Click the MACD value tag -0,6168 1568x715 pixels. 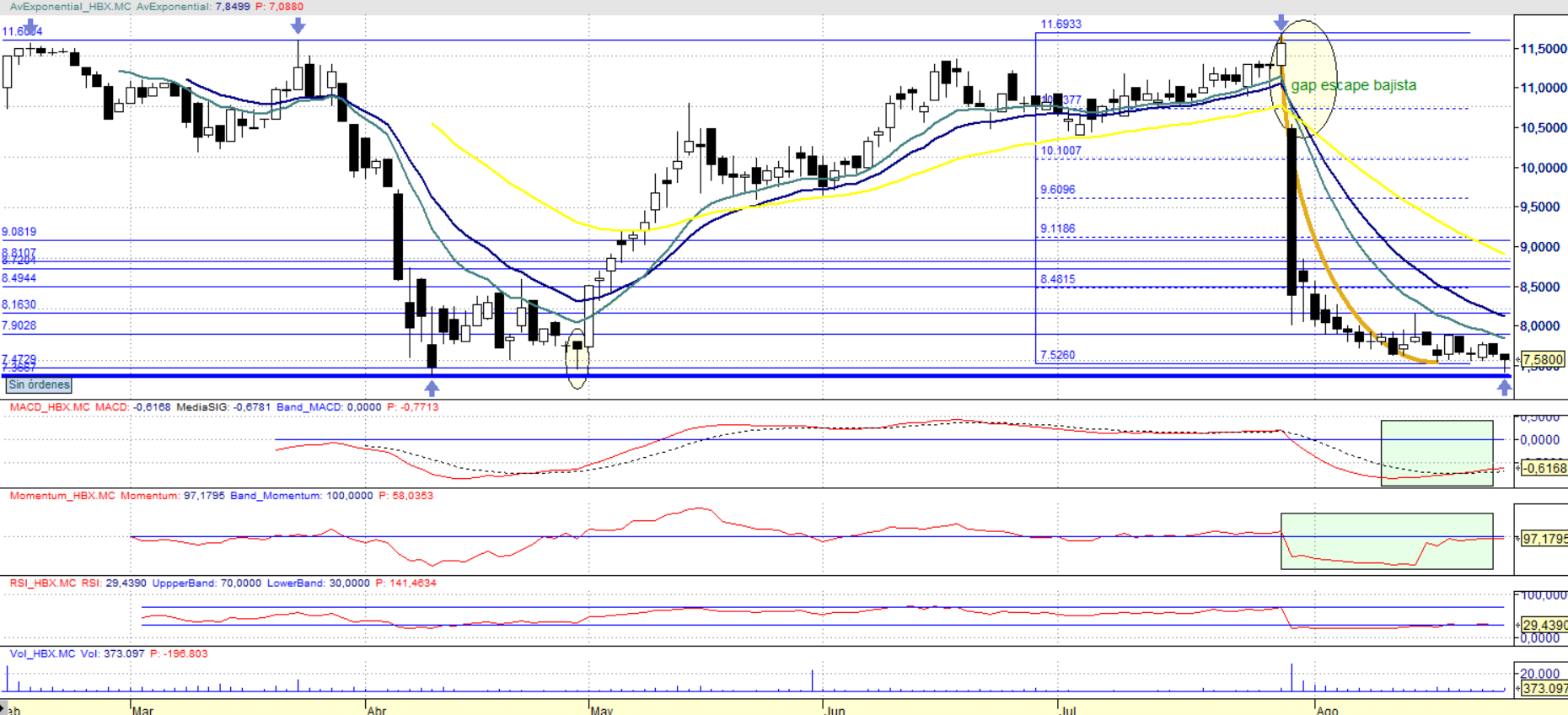pos(1544,468)
